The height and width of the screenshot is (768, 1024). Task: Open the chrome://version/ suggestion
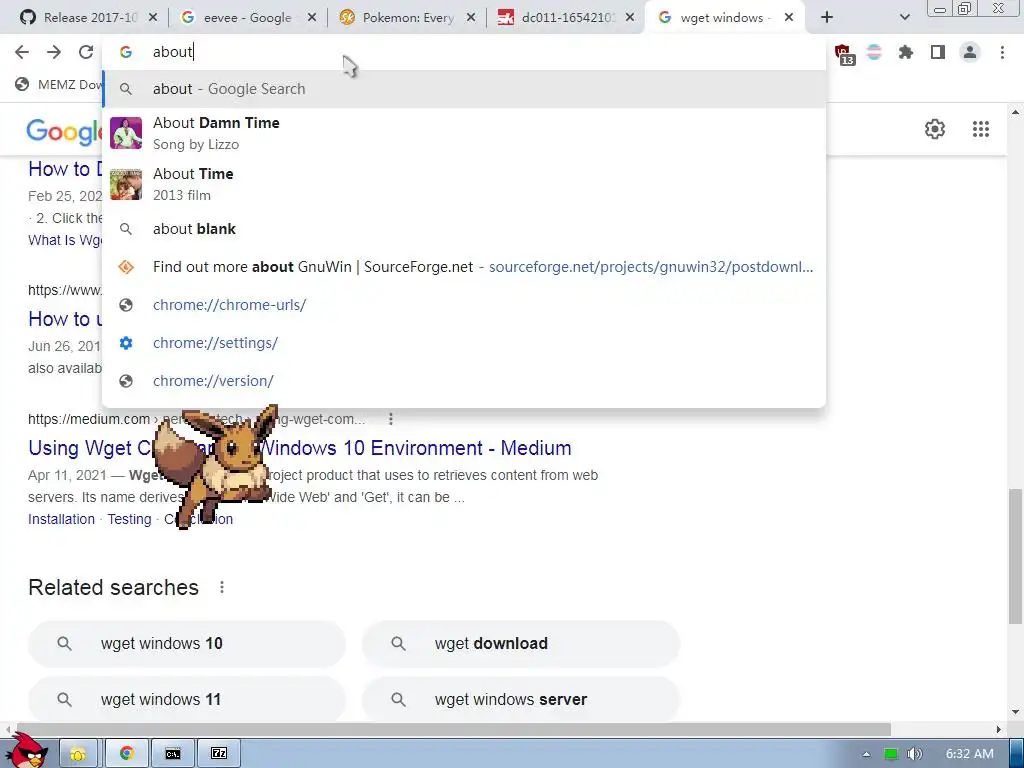tap(464, 381)
